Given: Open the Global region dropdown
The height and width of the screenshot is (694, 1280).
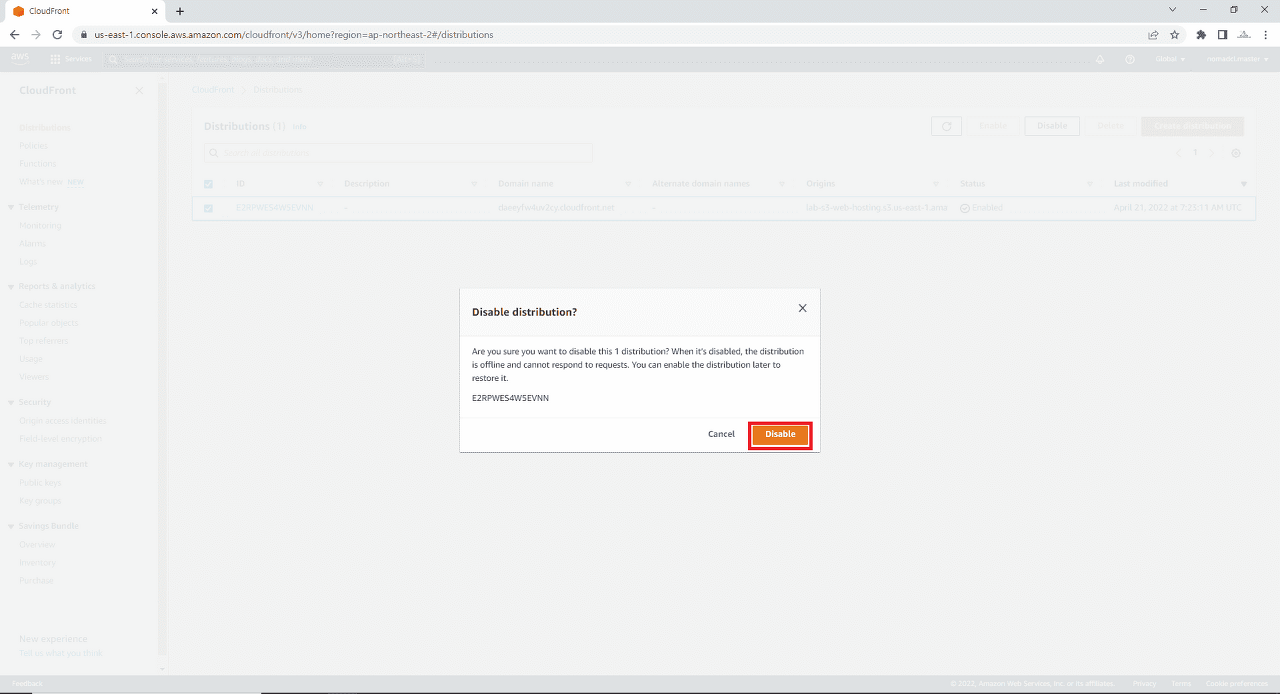Looking at the screenshot, I should point(1170,59).
